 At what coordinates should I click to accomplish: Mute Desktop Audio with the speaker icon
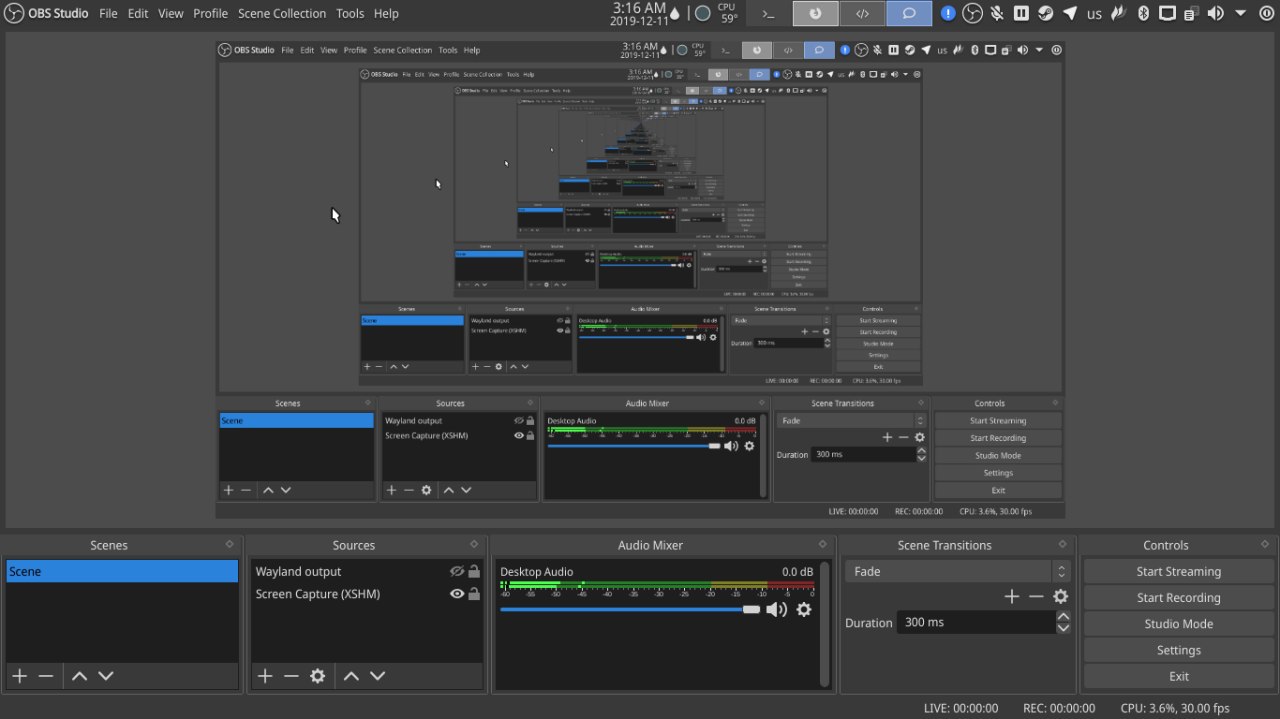pos(776,609)
